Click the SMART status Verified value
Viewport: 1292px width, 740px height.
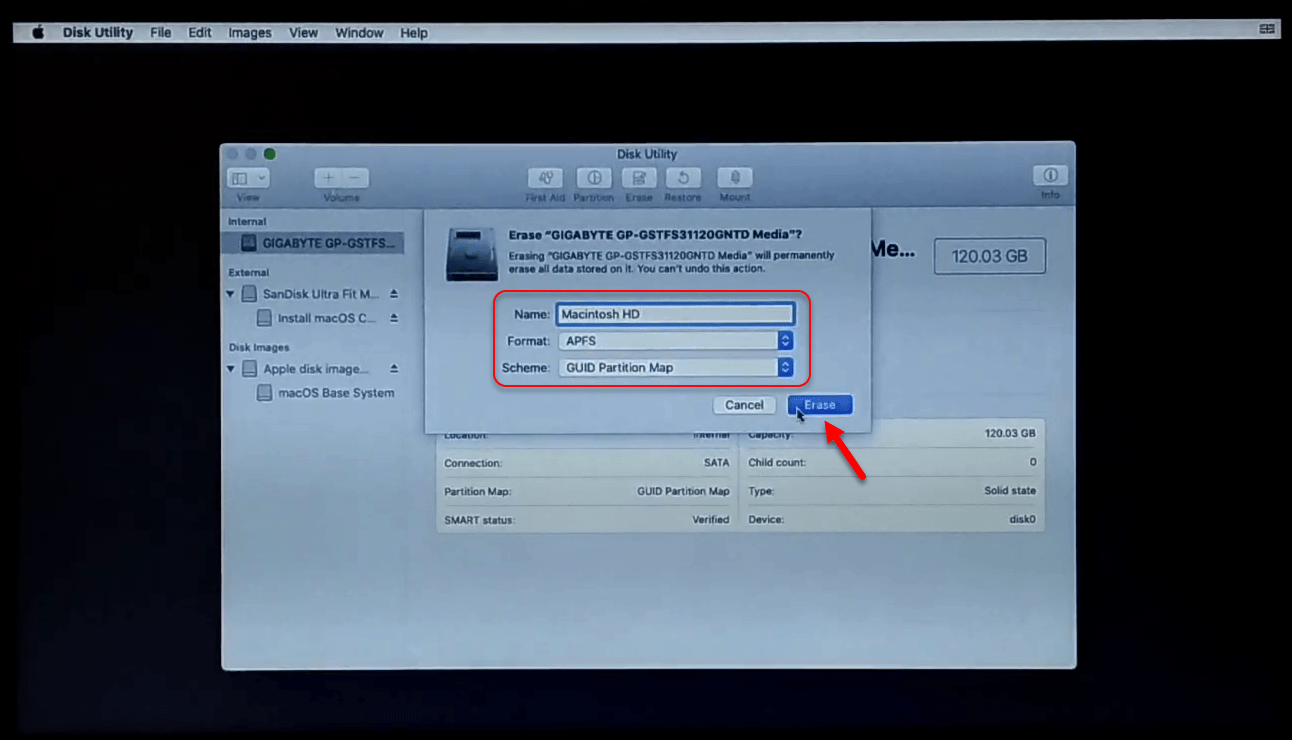710,520
